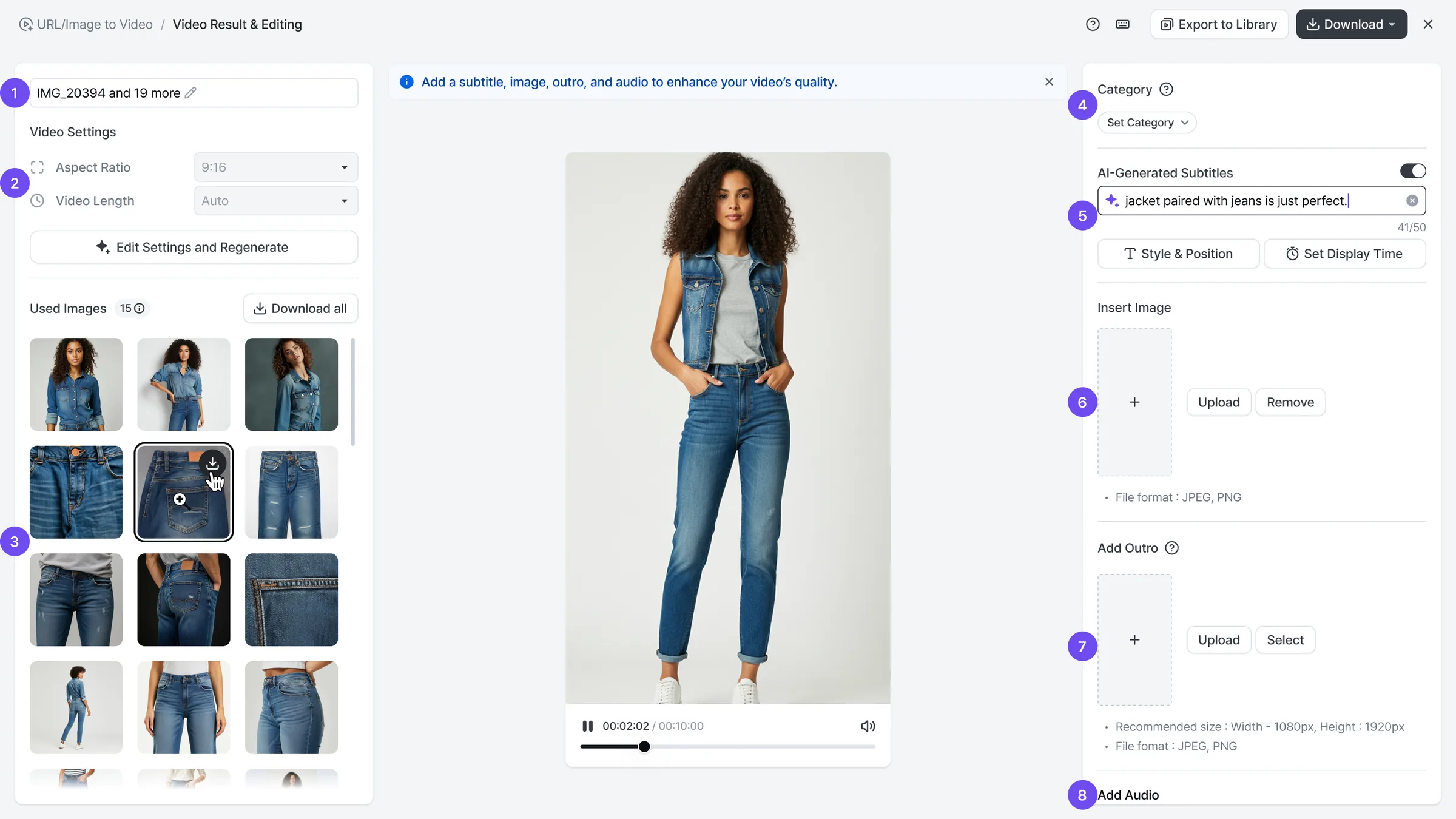Open the Aspect Ratio 9:16 dropdown
This screenshot has height=819, width=1456.
276,167
